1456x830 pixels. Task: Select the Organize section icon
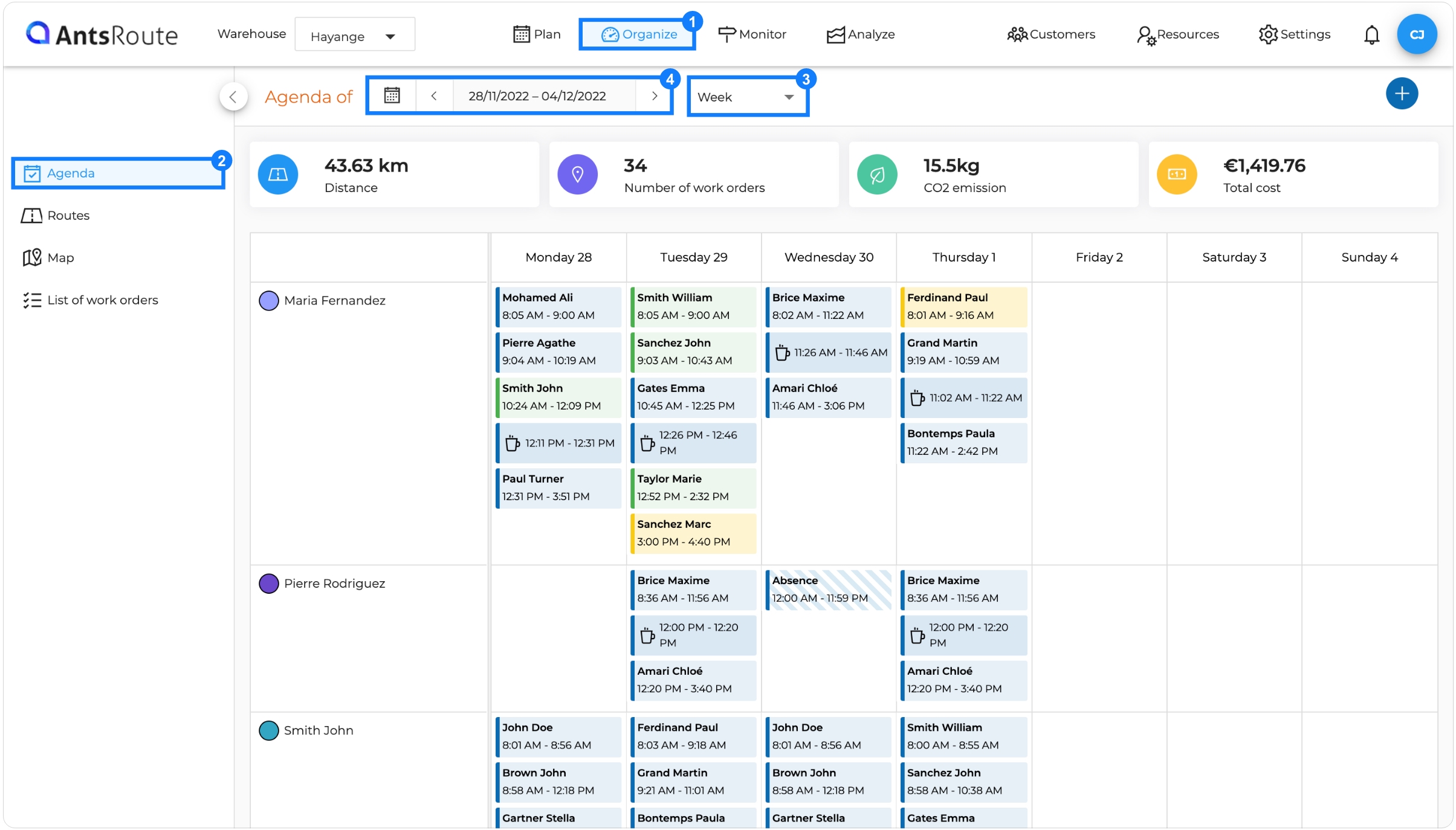(x=636, y=34)
